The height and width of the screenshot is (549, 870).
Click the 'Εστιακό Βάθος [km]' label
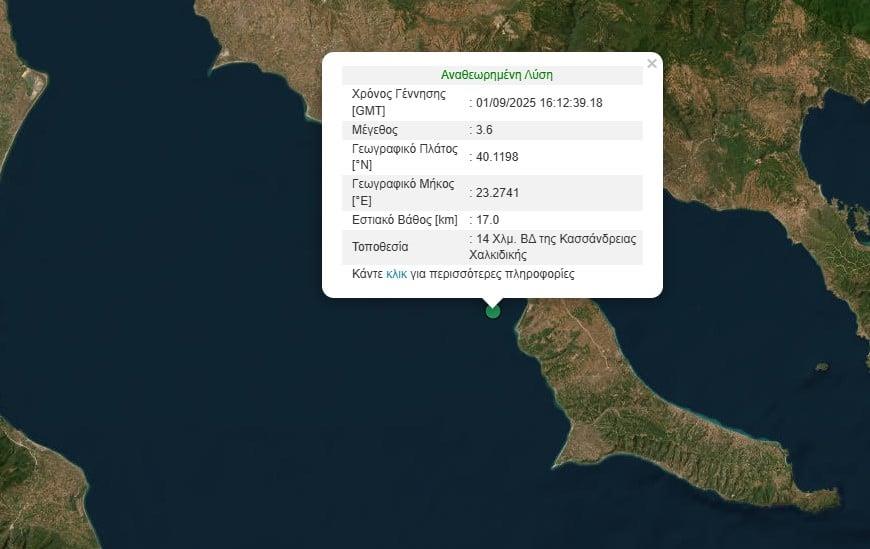[x=404, y=220]
